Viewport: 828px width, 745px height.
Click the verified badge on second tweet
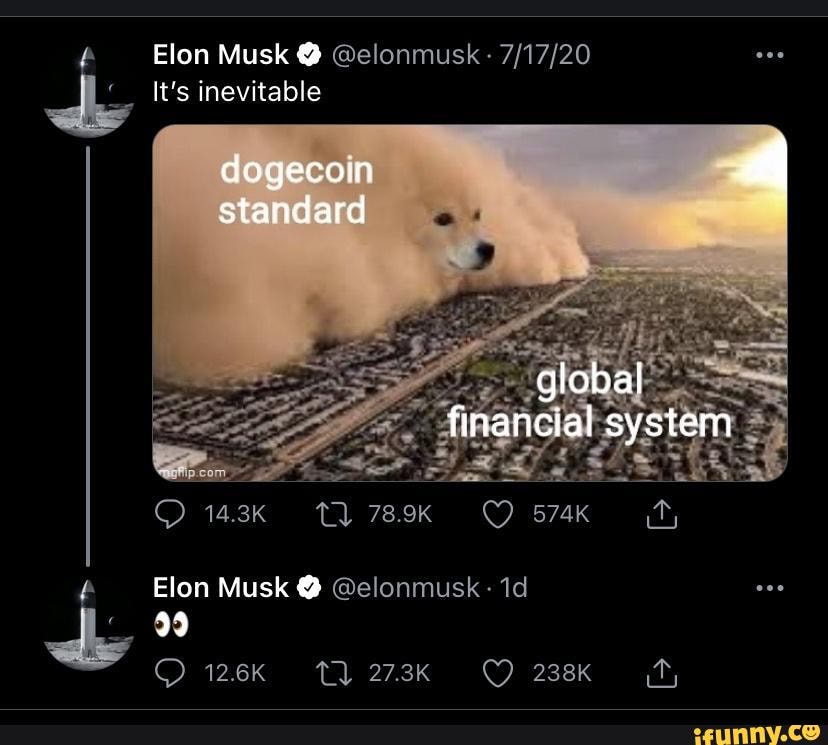click(x=309, y=588)
